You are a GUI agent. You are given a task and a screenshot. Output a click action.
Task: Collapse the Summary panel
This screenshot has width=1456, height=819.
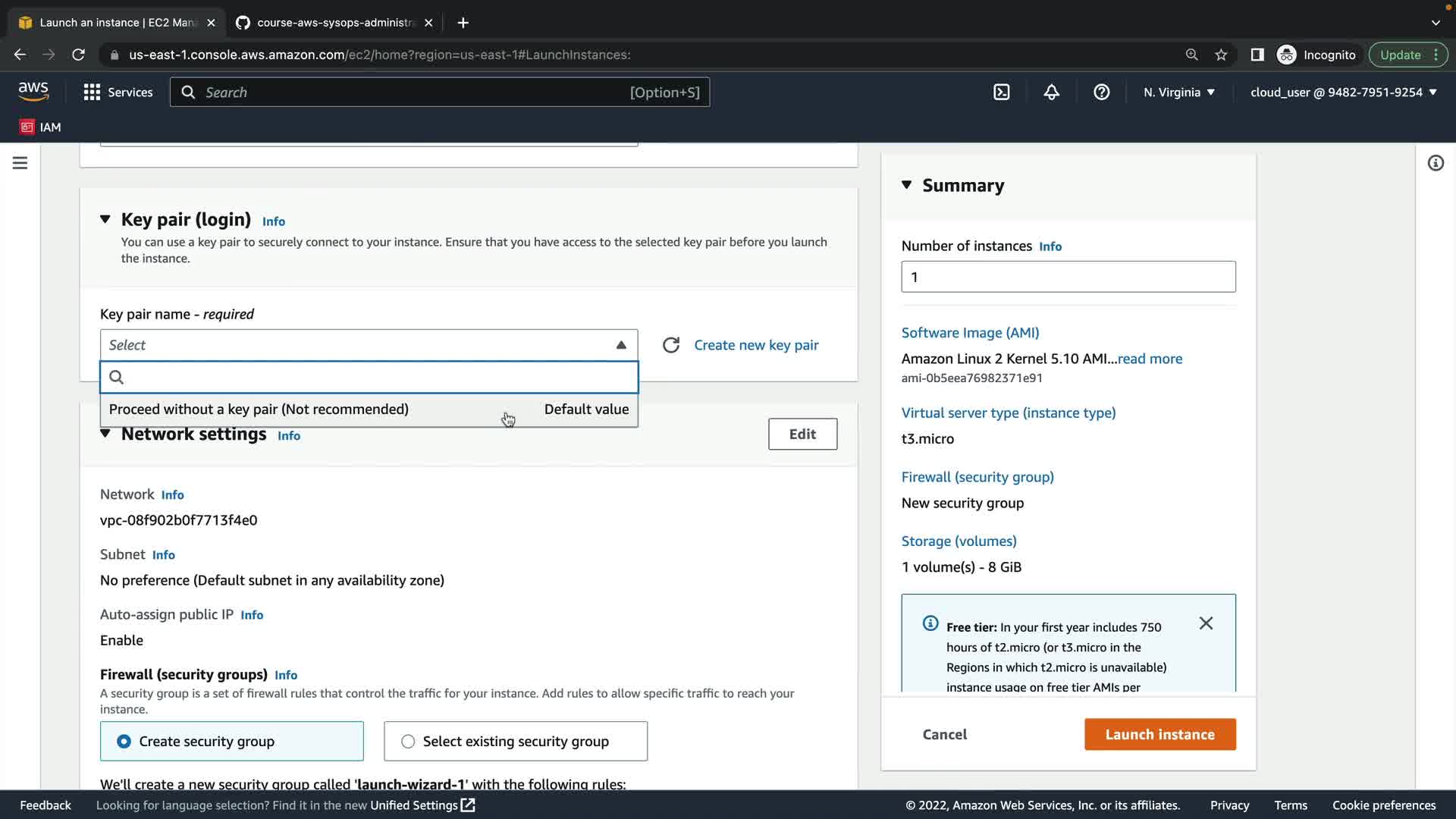[906, 185]
